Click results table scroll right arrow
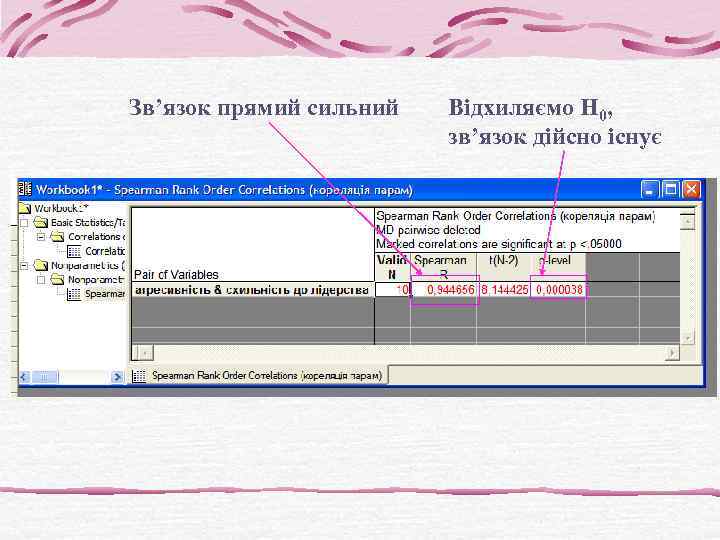This screenshot has width=720, height=540. point(673,353)
